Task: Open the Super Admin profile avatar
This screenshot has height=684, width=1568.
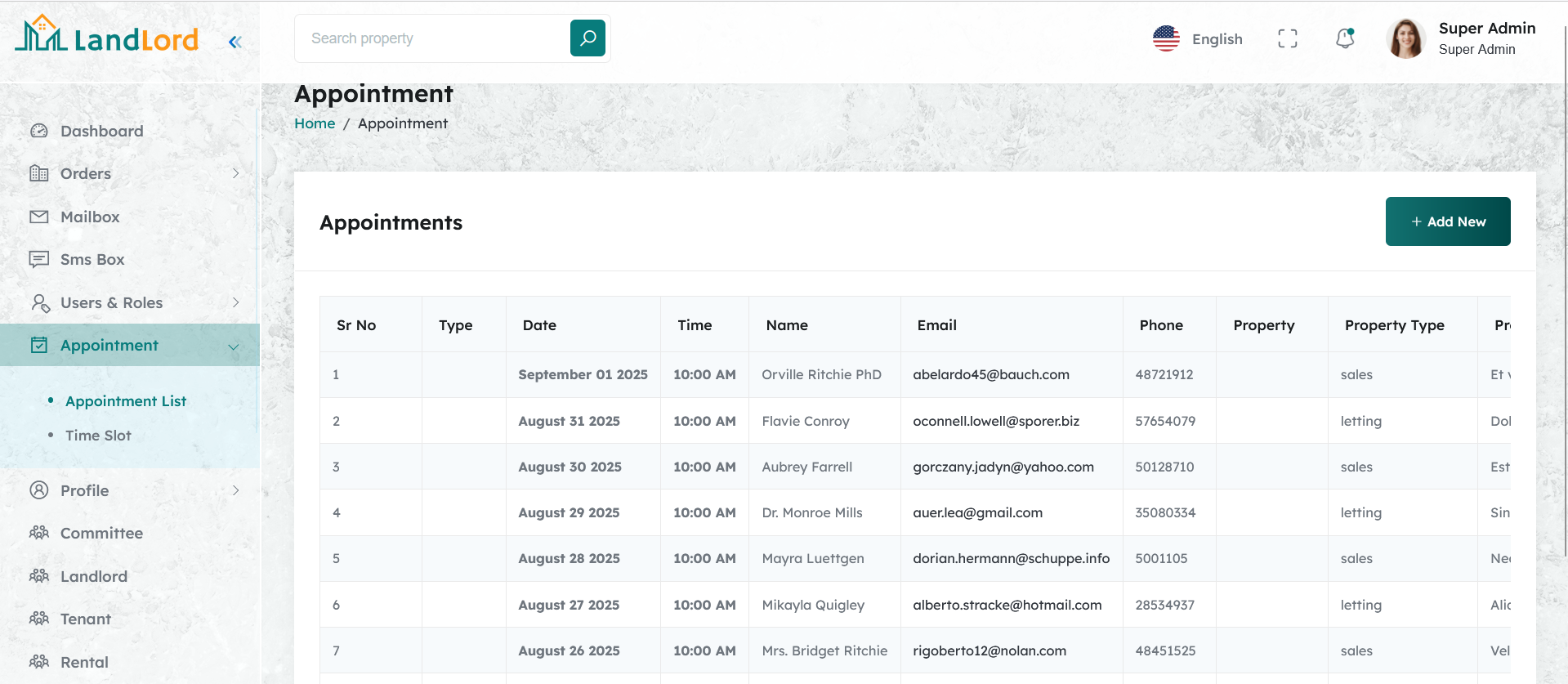Action: [x=1405, y=38]
